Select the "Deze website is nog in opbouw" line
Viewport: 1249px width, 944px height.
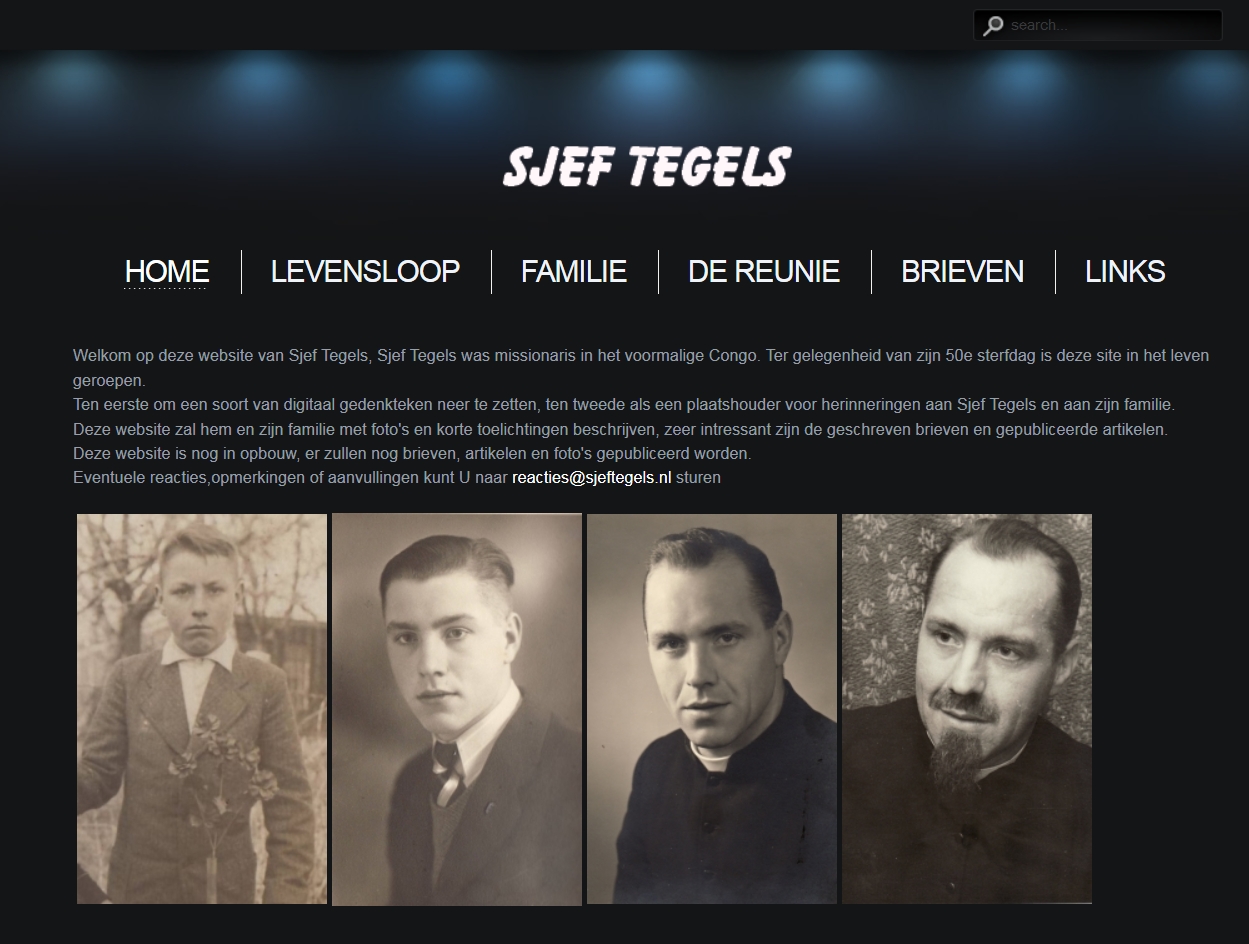point(412,454)
